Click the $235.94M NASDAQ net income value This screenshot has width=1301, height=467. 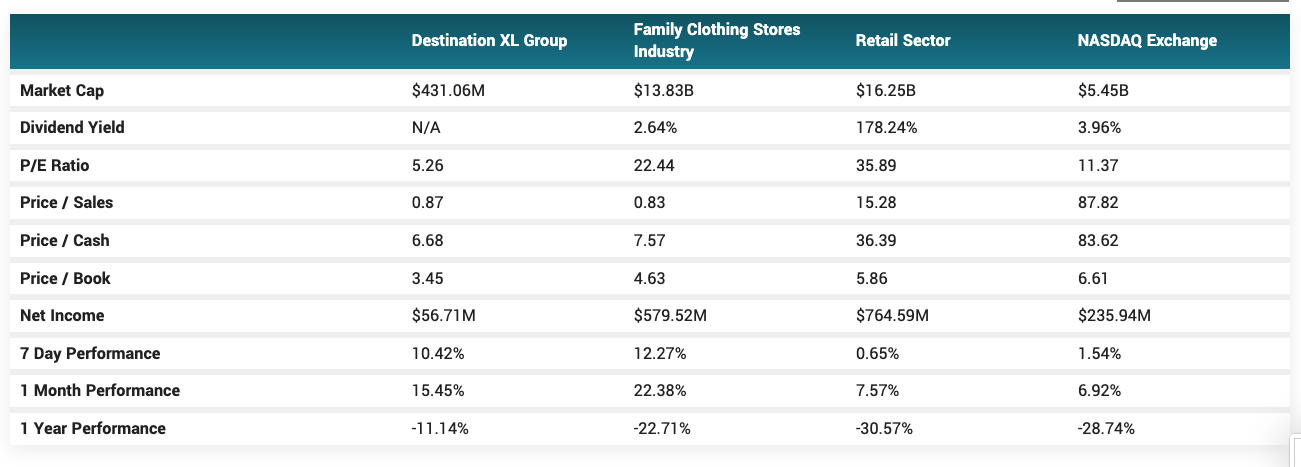pos(1114,315)
